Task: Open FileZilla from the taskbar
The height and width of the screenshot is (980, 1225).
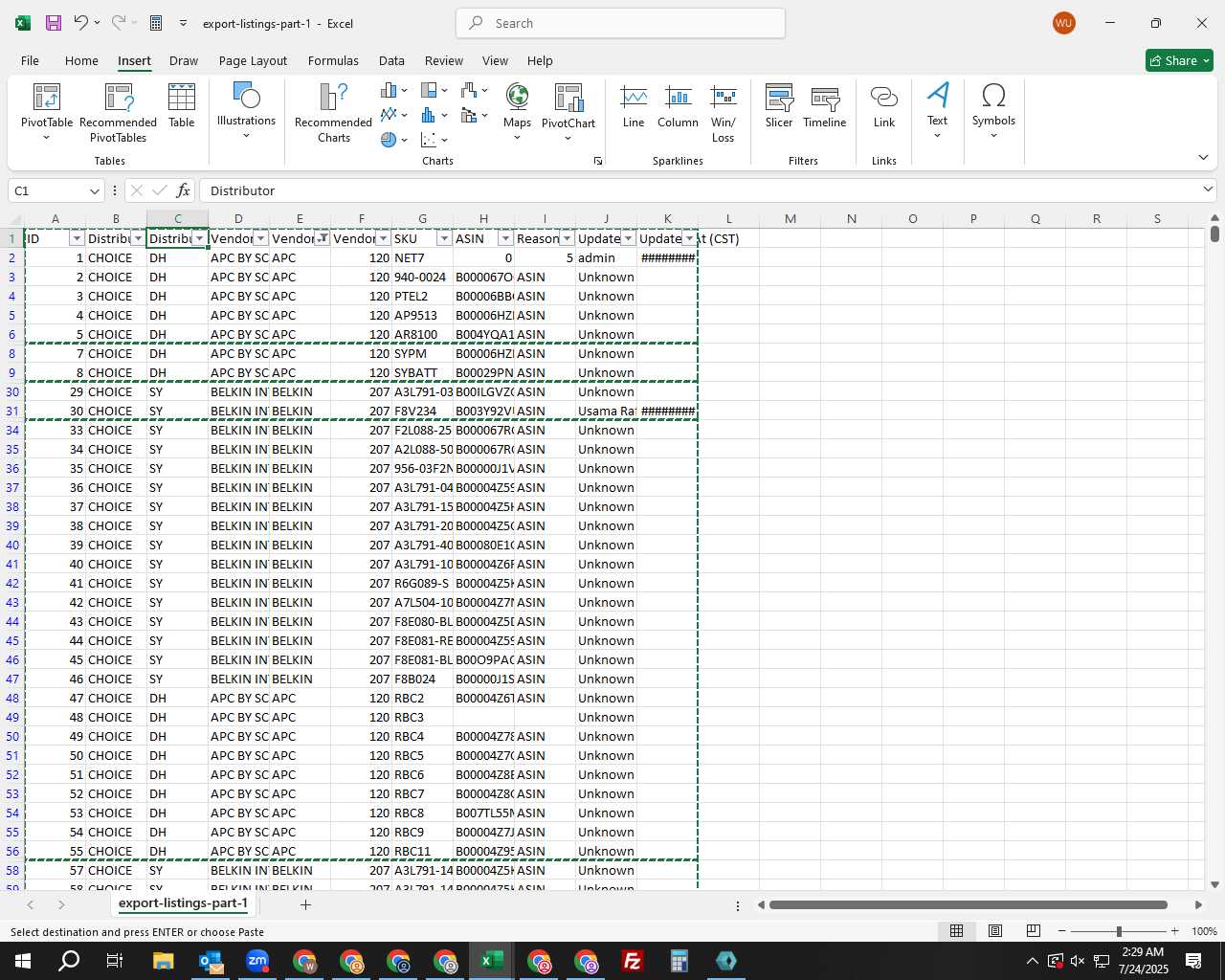Action: (632, 961)
